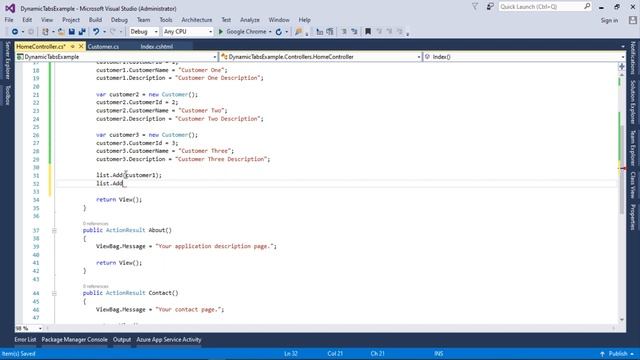Click the notifications filter funnel icon
640x360 pixels.
[475, 7]
